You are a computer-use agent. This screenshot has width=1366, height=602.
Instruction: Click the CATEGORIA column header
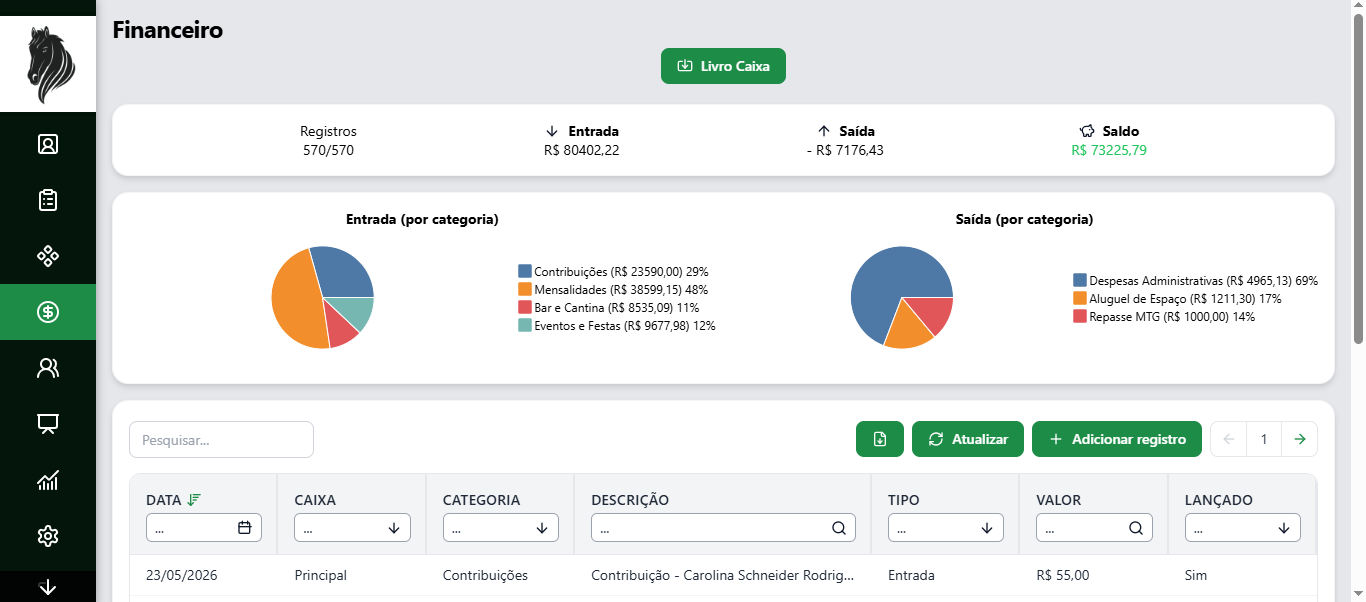tap(481, 500)
